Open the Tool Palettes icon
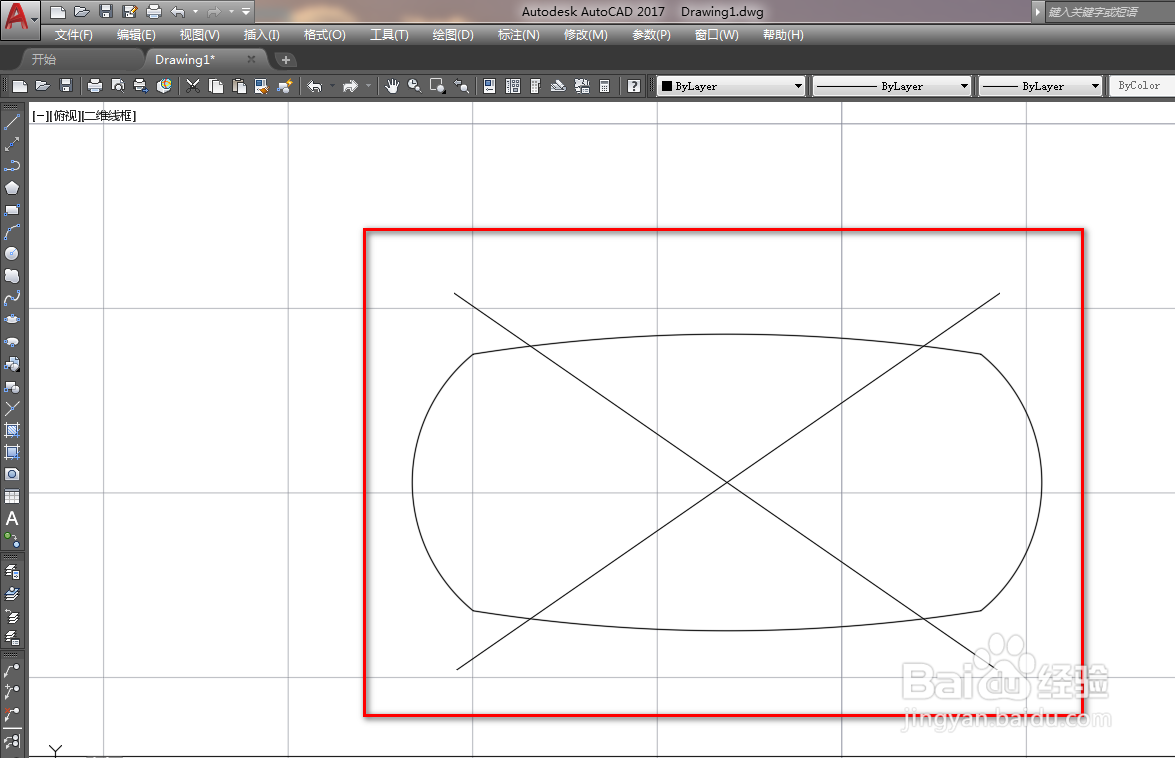 click(535, 86)
